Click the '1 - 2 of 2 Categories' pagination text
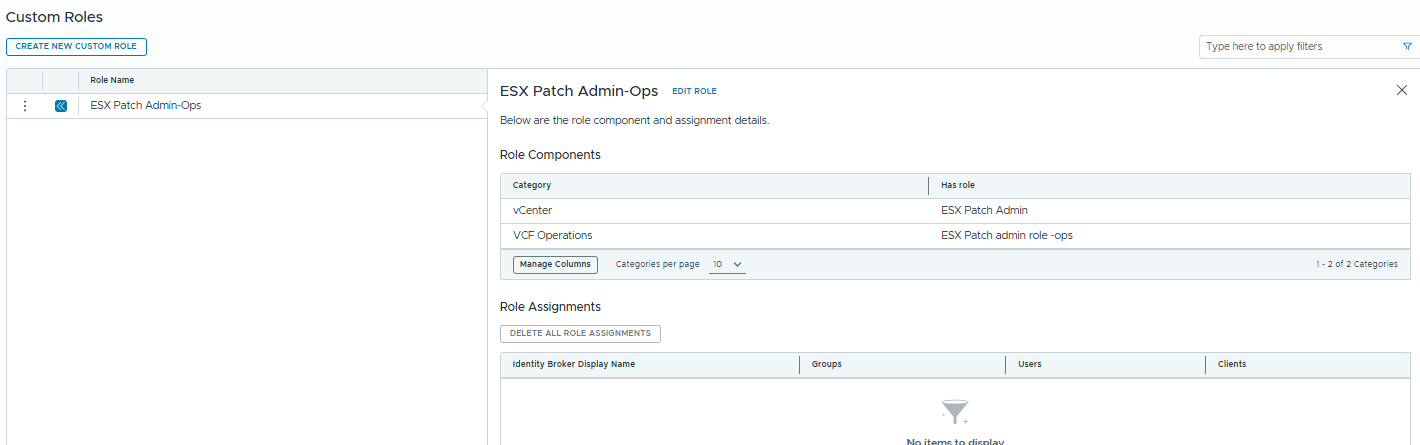The image size is (1420, 445). tap(1357, 264)
